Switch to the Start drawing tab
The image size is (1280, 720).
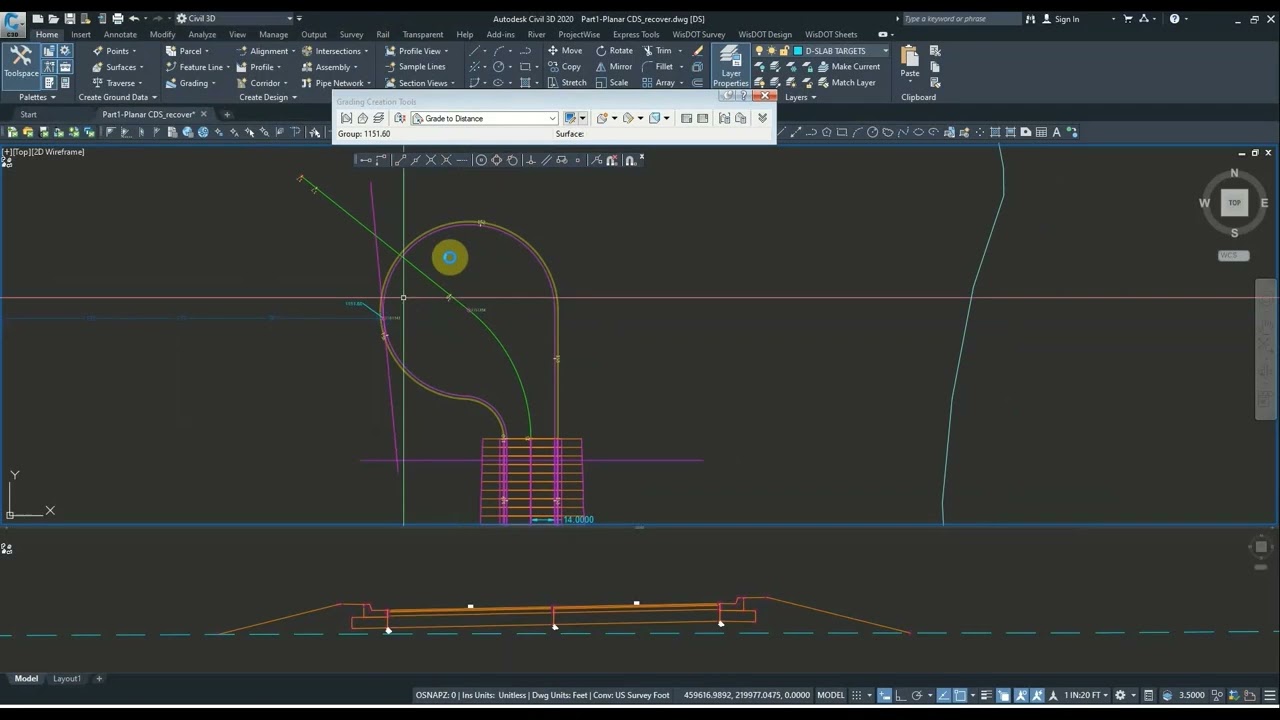pos(28,114)
